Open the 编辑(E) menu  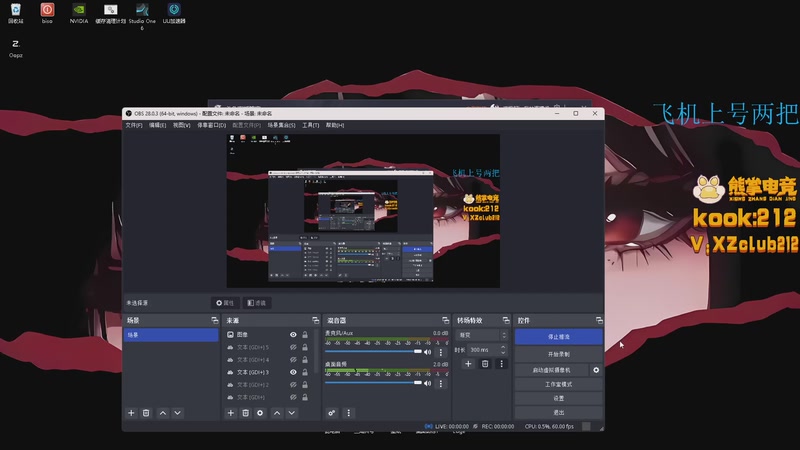click(x=158, y=125)
